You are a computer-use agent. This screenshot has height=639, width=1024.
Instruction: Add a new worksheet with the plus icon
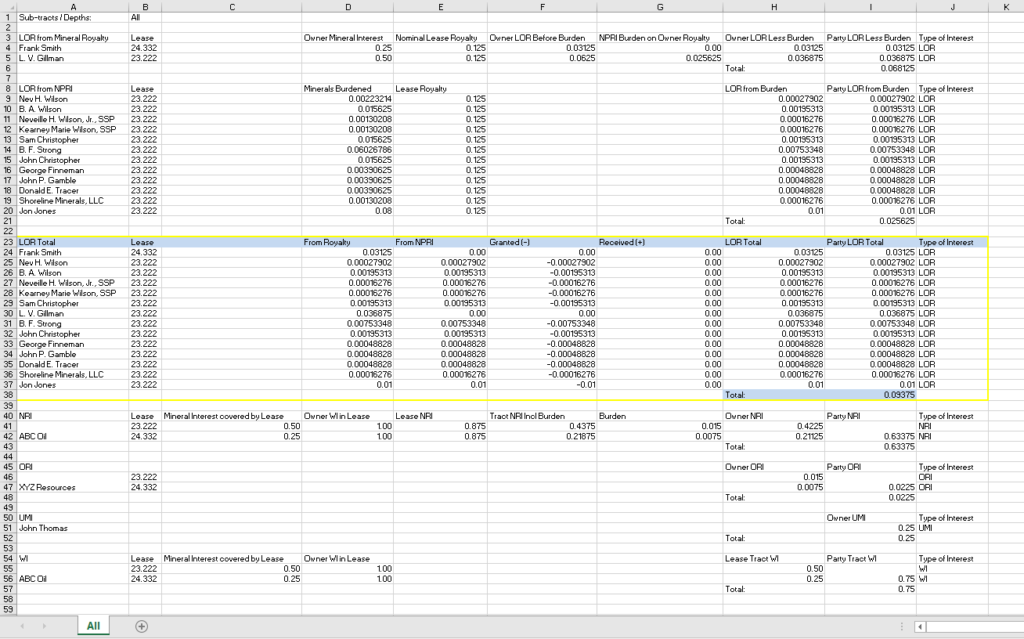click(x=141, y=624)
